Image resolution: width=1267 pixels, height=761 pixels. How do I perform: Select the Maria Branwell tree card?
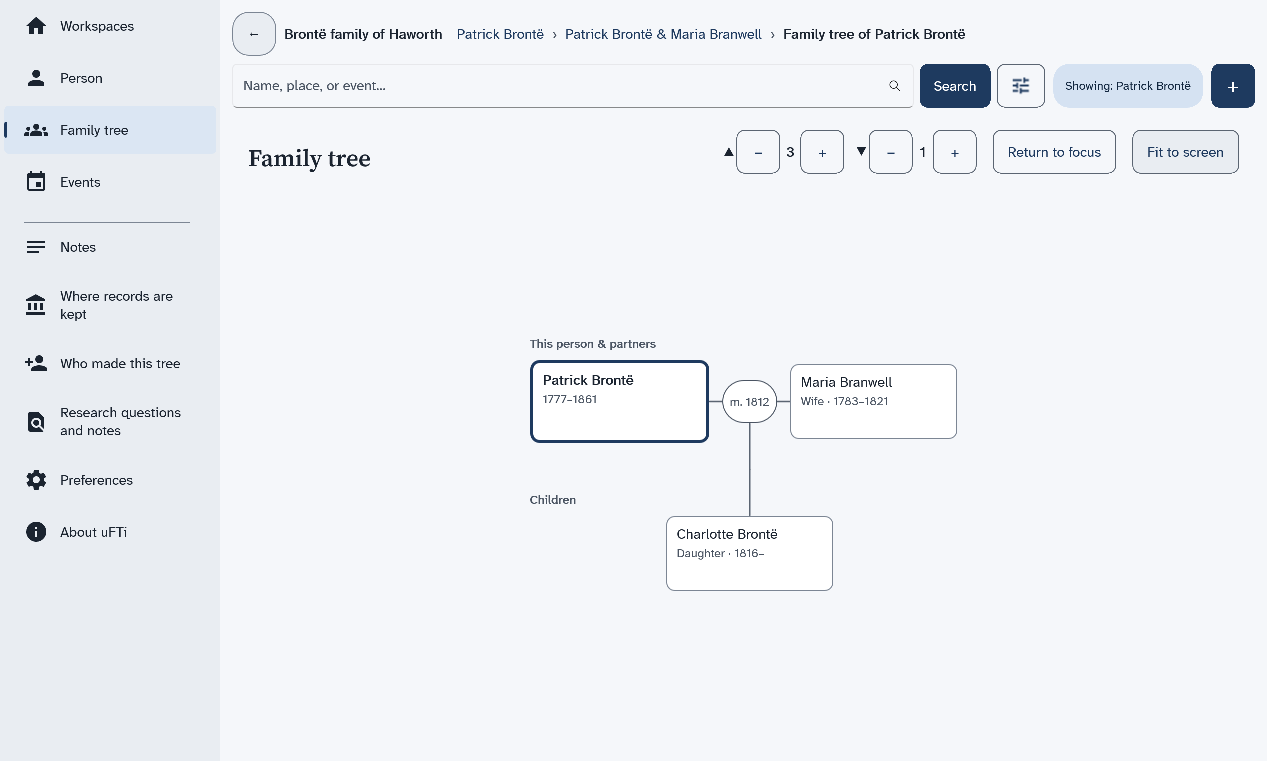(873, 401)
